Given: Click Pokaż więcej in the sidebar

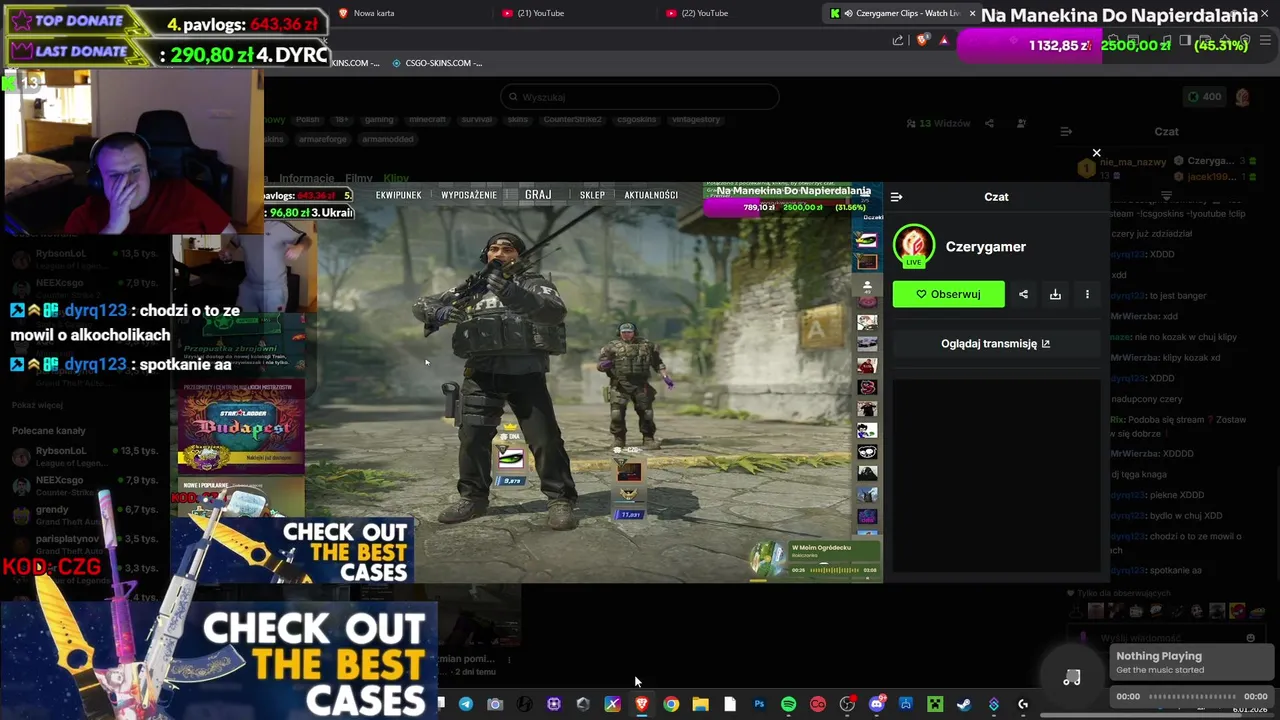Looking at the screenshot, I should click(x=37, y=405).
